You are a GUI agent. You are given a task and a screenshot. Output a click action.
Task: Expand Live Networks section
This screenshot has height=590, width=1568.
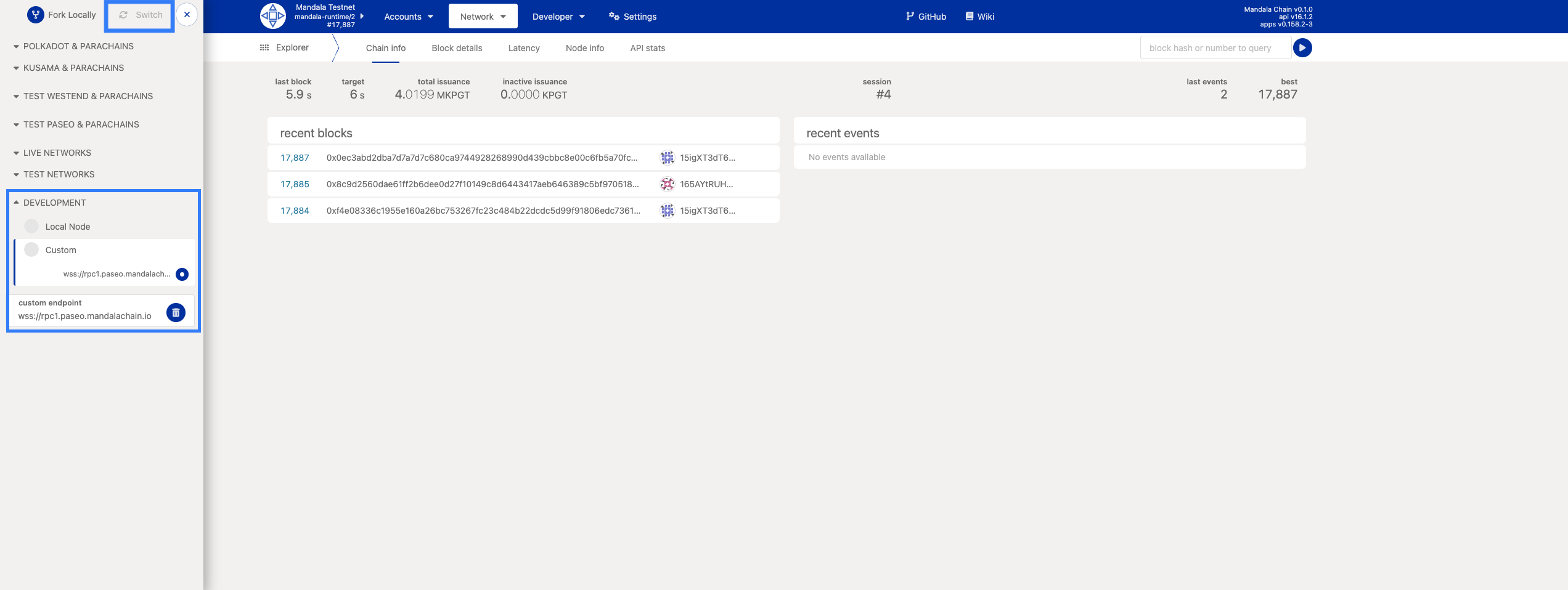click(x=52, y=153)
